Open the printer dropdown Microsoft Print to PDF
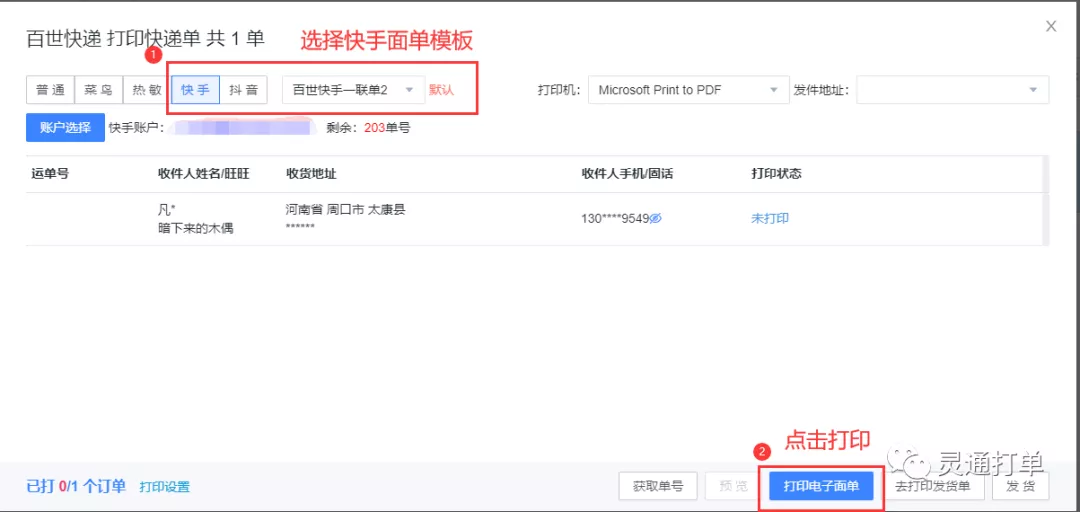 pos(689,90)
